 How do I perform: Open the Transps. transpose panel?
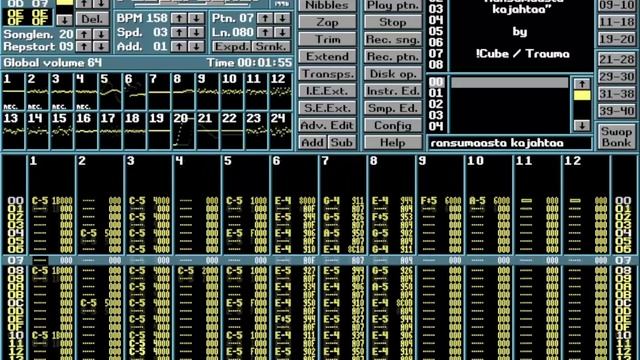[327, 73]
